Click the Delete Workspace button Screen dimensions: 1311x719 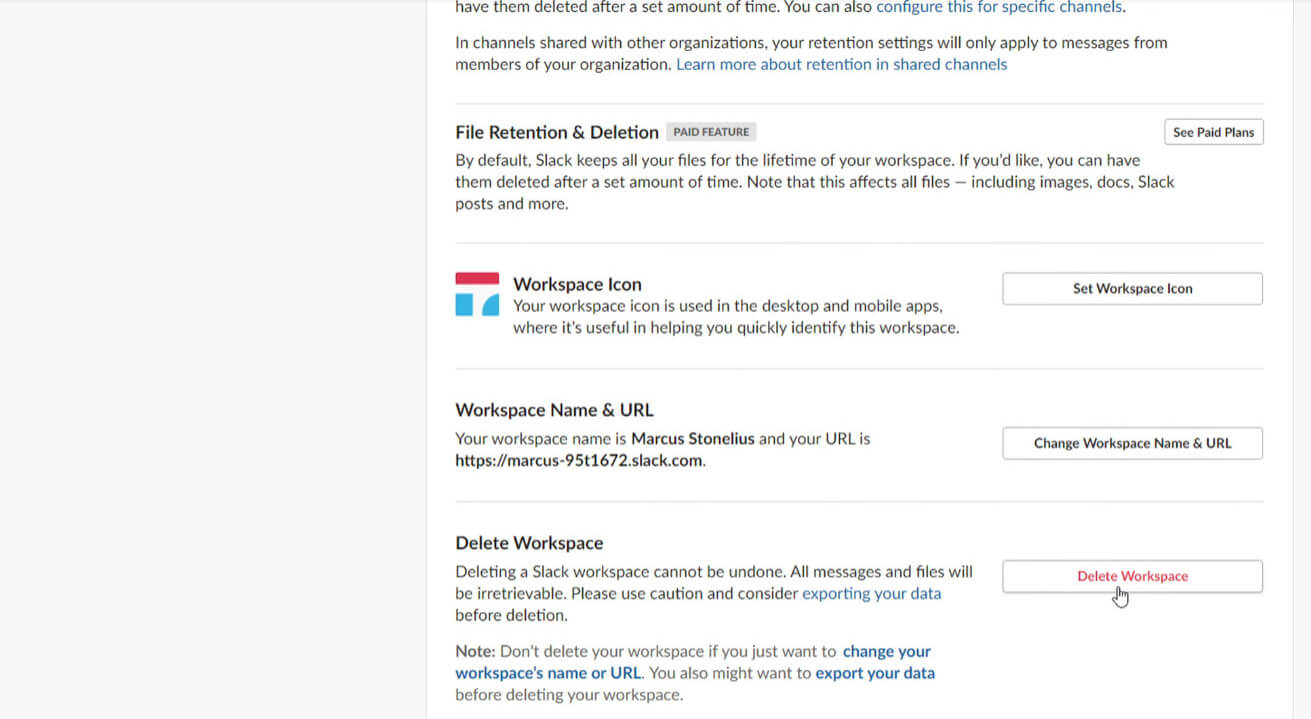pos(1131,576)
